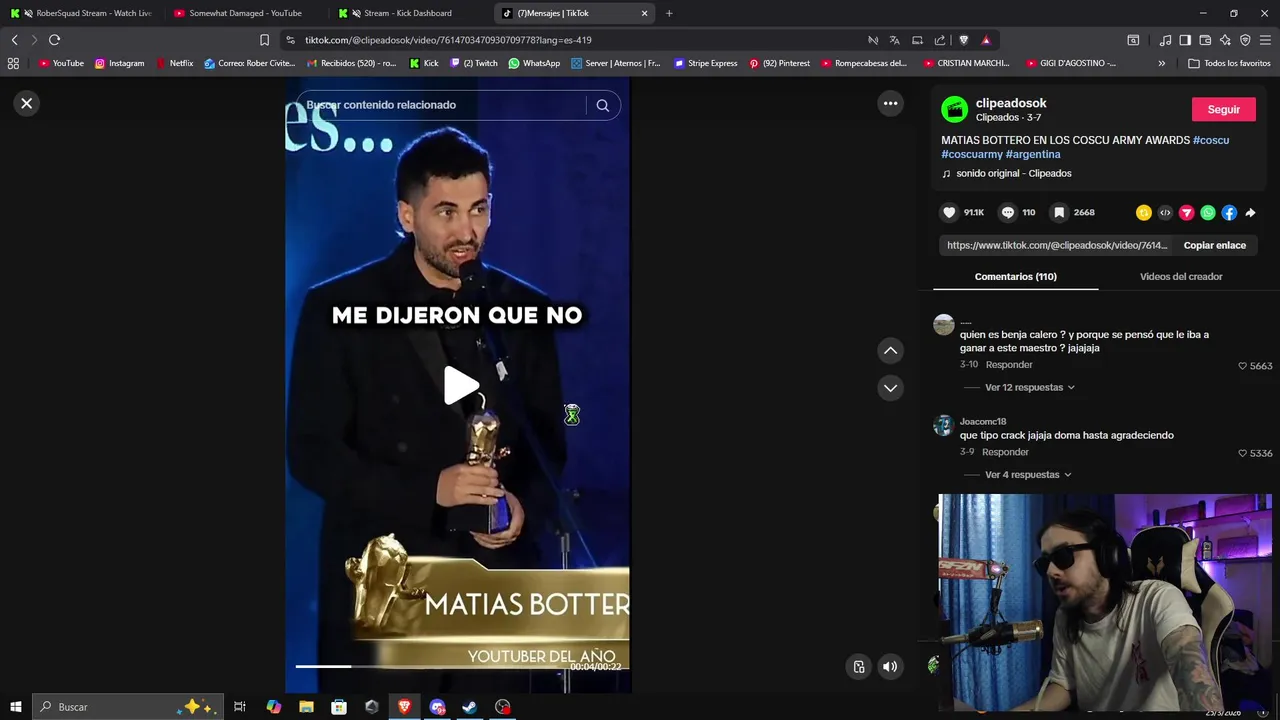Click search magnifier in video search bar
1280x720 pixels.
602,105
